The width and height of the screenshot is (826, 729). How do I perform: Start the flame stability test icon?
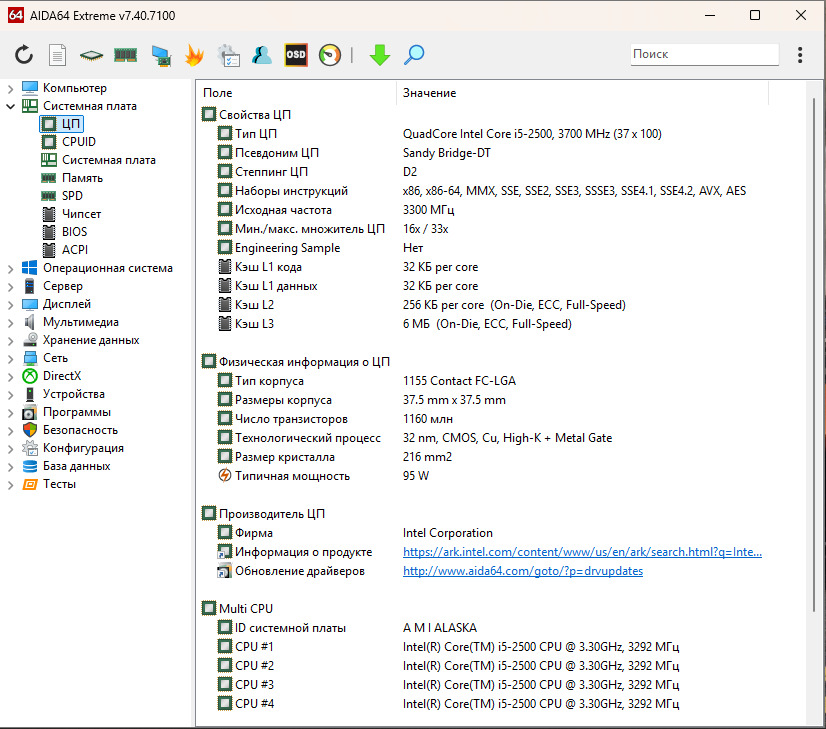(194, 55)
